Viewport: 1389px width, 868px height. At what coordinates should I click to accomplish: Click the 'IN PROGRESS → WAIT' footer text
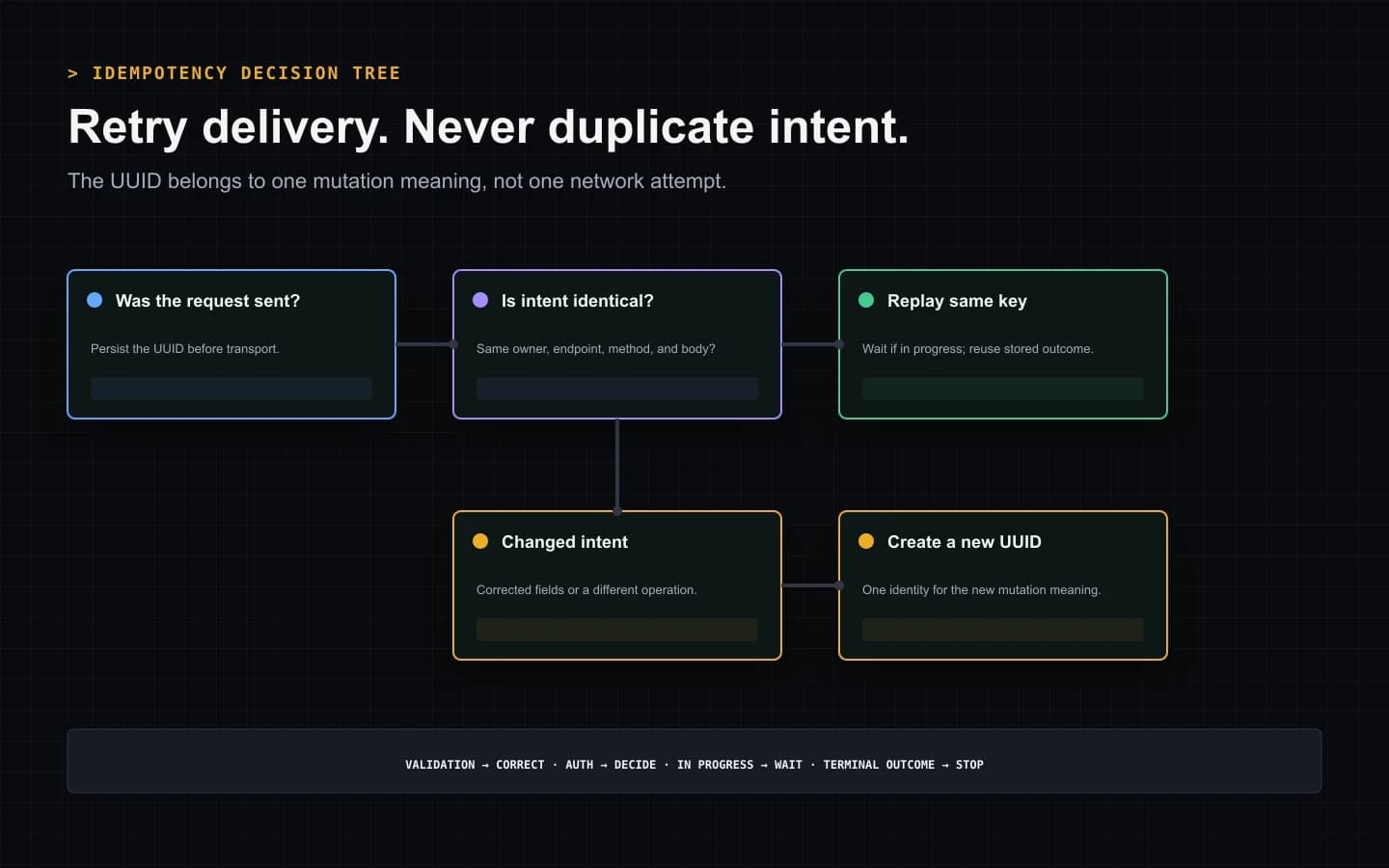[x=740, y=765]
